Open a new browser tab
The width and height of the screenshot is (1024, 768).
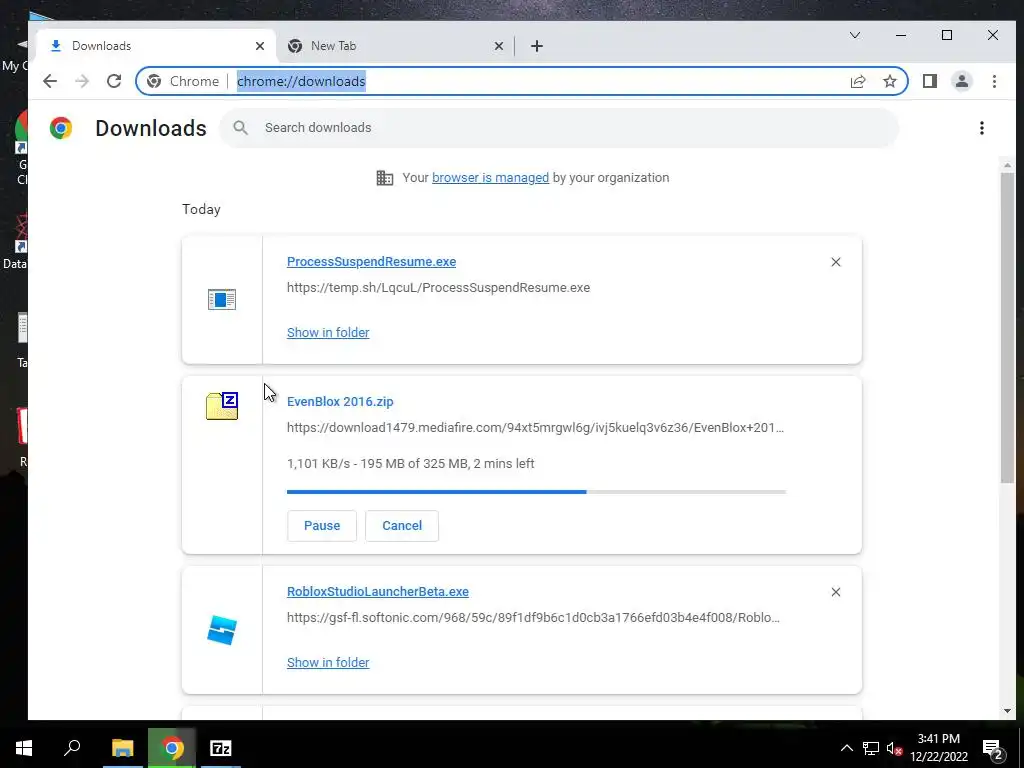(x=537, y=46)
